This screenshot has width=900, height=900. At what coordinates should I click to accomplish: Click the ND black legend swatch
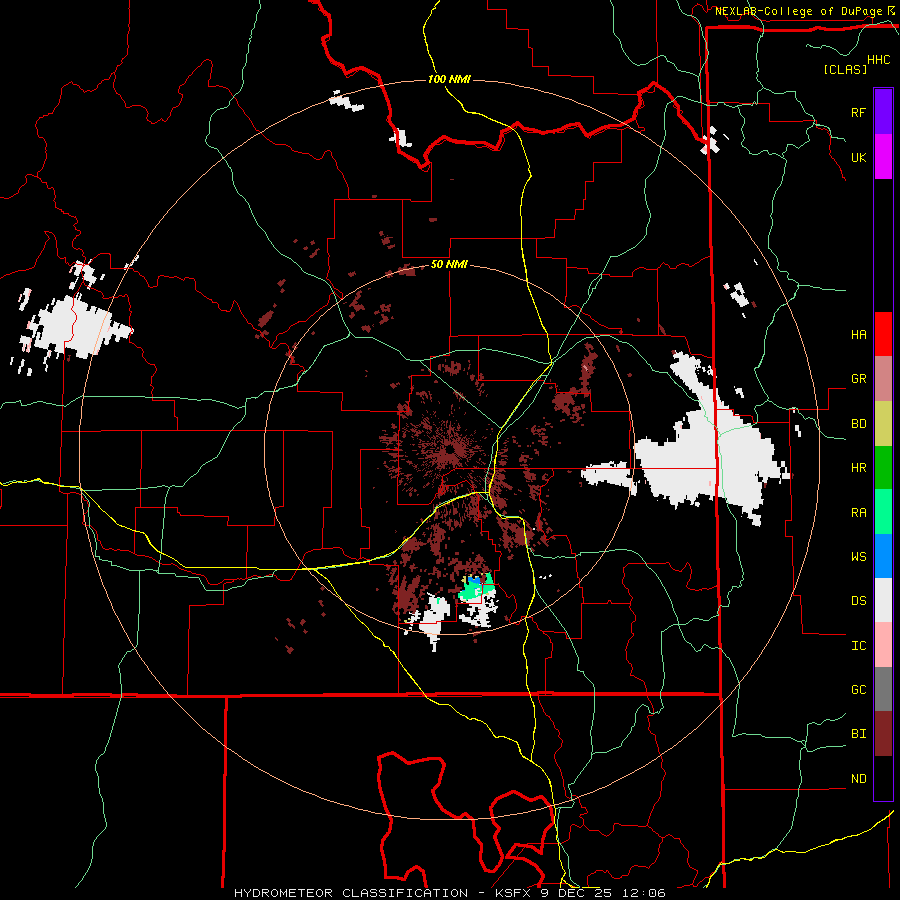[883, 778]
